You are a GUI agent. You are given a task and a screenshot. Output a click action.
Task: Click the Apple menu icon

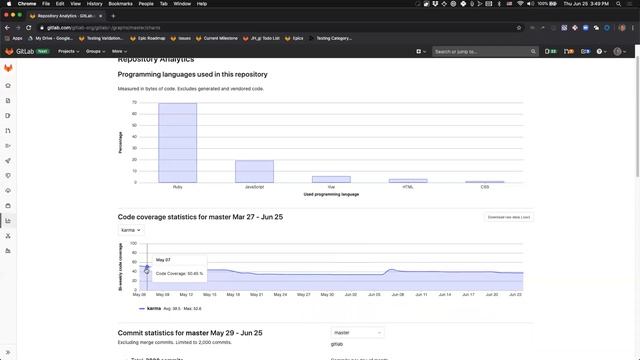(x=9, y=4)
